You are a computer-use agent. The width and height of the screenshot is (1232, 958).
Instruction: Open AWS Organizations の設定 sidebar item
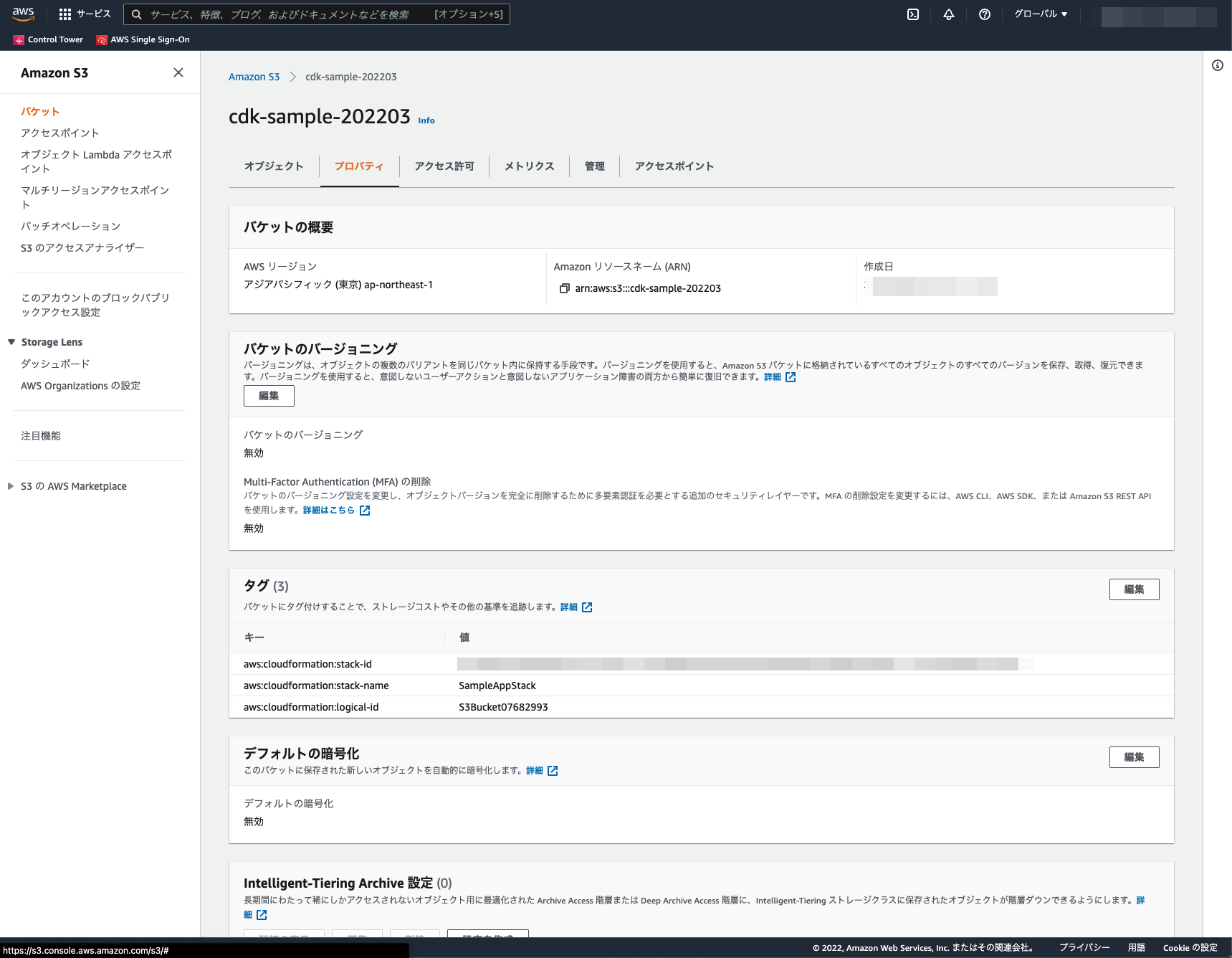81,386
